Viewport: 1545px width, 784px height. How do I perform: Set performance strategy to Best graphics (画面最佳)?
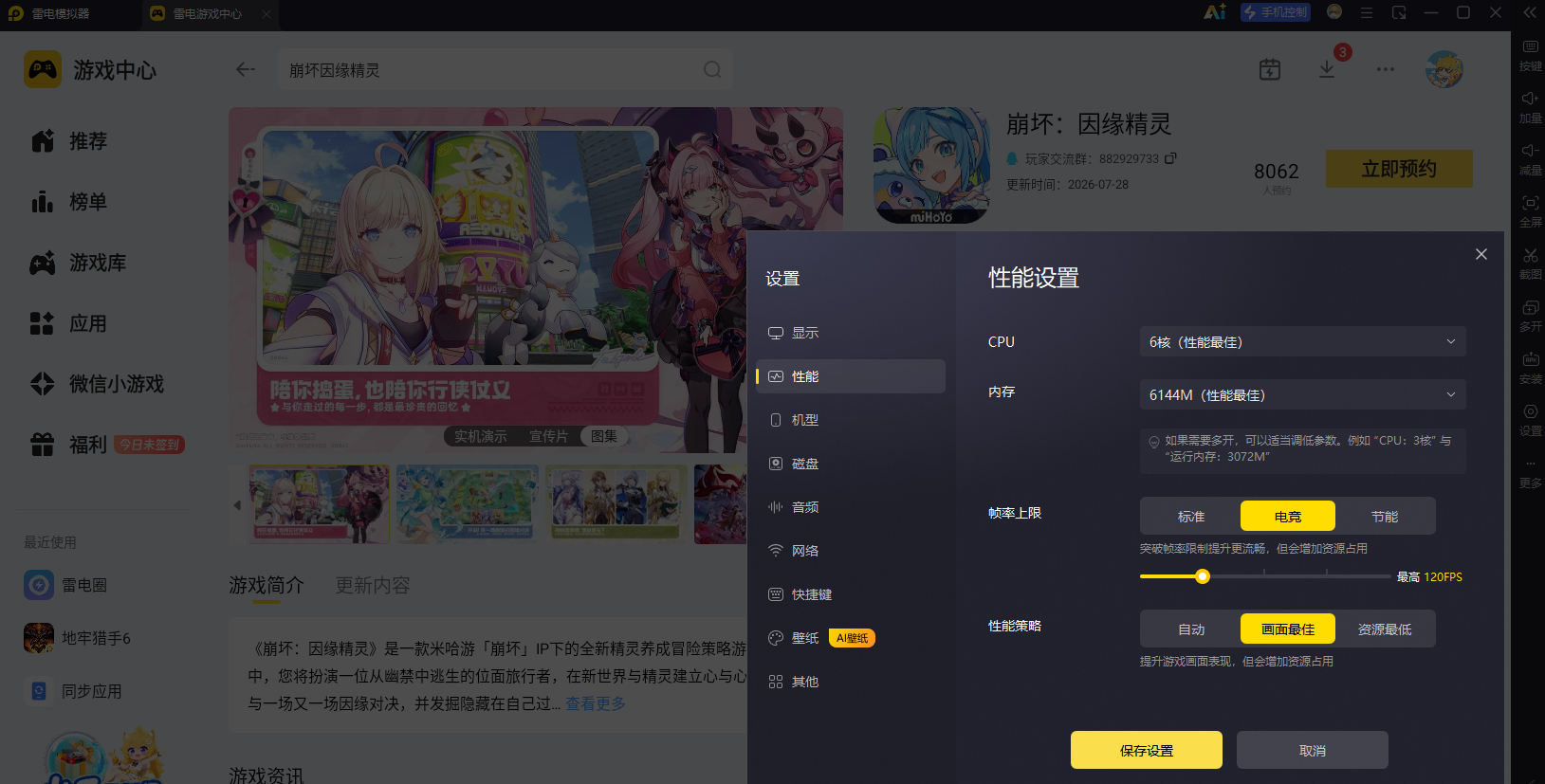click(x=1288, y=629)
